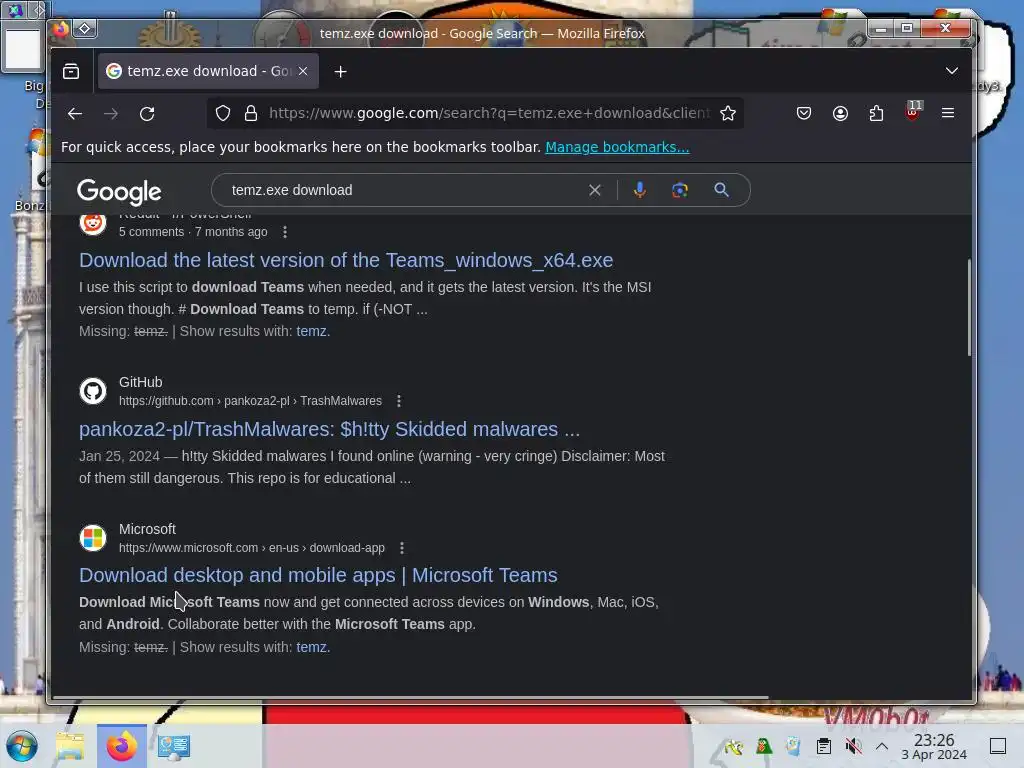Click the horizontal page scrollbar
This screenshot has width=1024, height=768.
click(410, 697)
